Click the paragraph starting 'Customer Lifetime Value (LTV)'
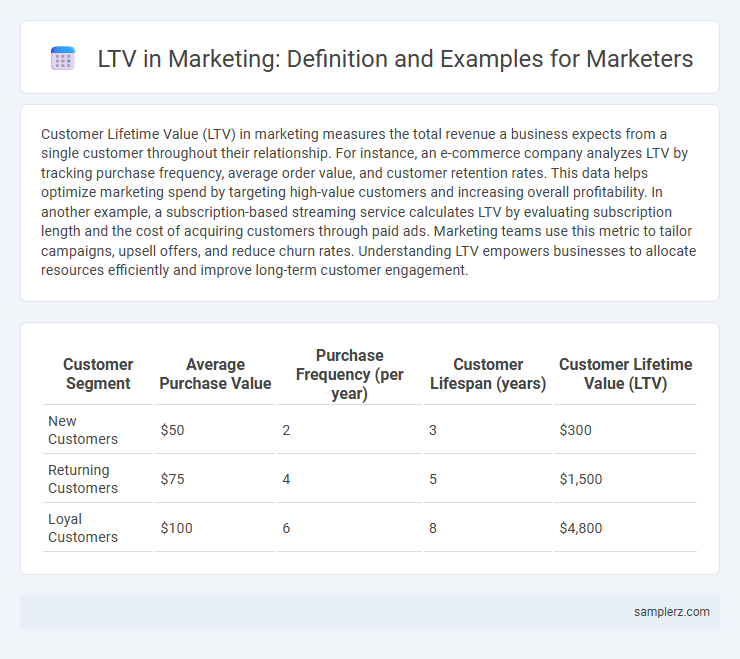 (368, 202)
